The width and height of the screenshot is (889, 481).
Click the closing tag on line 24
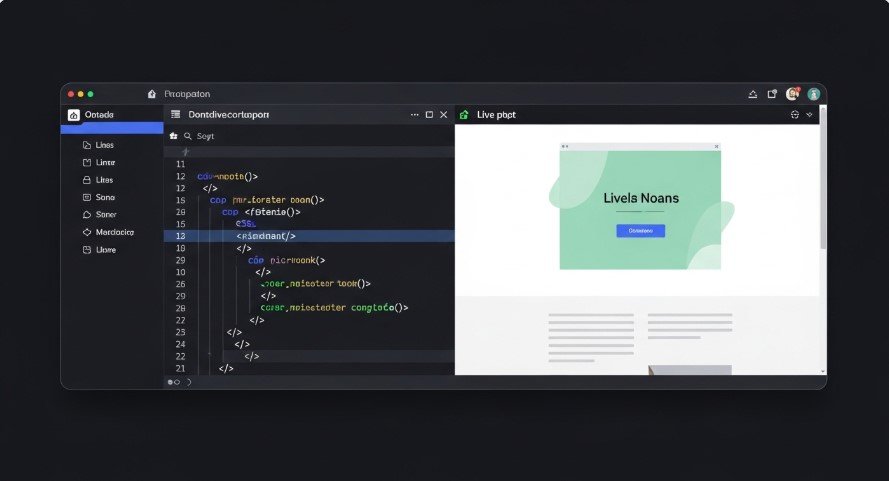click(242, 344)
